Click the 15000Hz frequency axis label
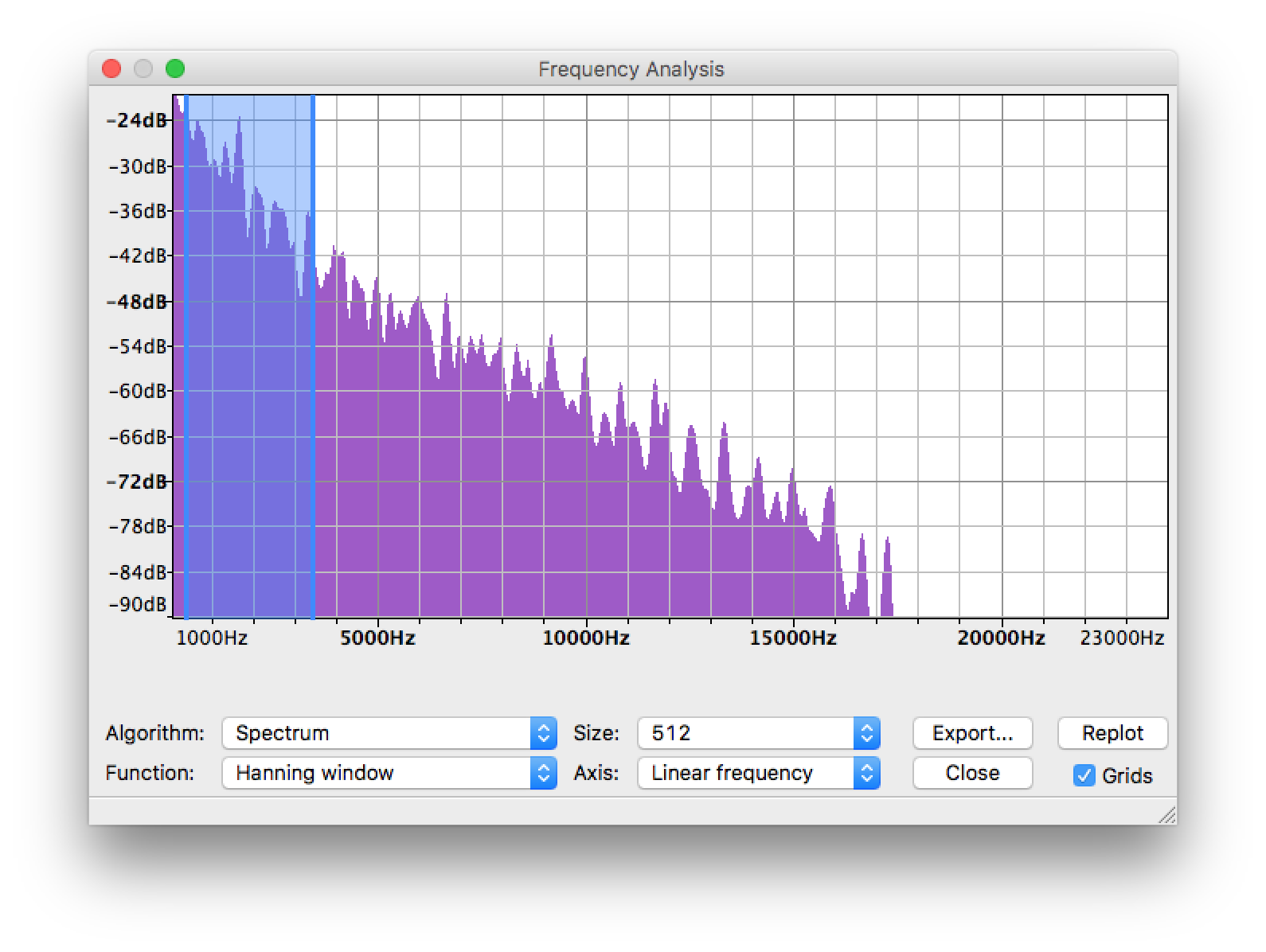1266x952 pixels. (793, 638)
